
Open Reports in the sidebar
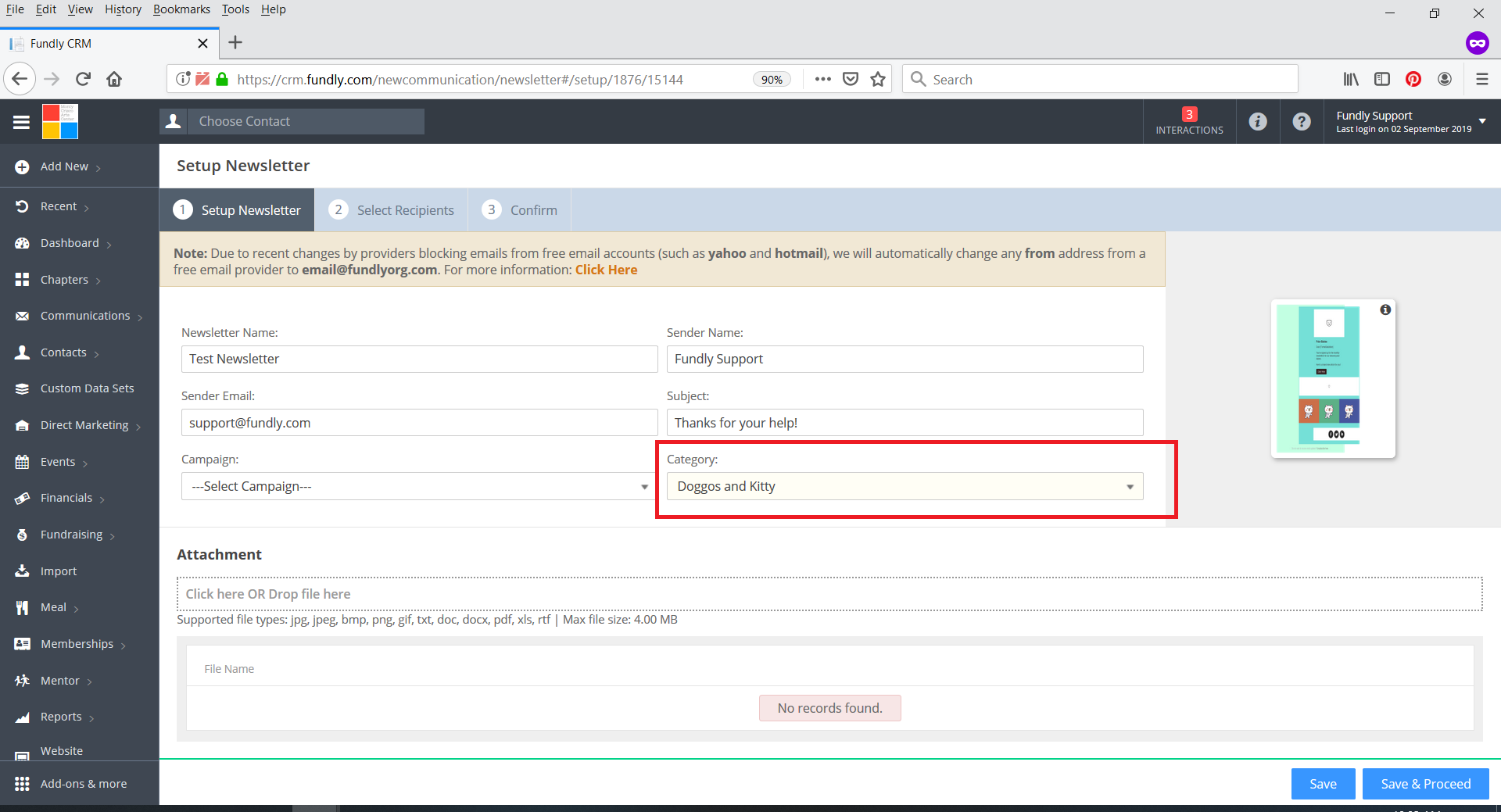[x=61, y=717]
